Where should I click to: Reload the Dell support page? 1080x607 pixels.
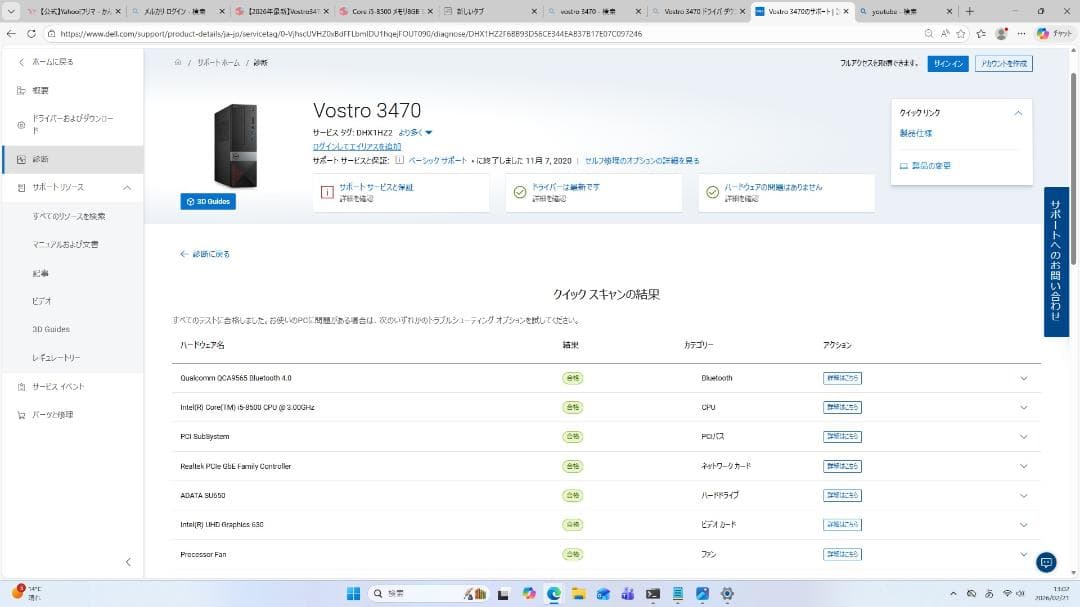tap(32, 33)
